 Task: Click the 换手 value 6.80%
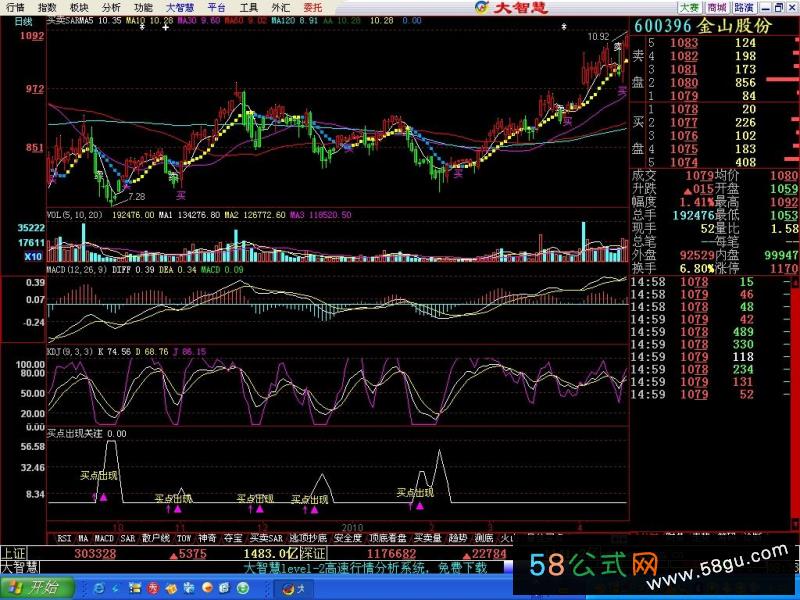click(x=697, y=268)
